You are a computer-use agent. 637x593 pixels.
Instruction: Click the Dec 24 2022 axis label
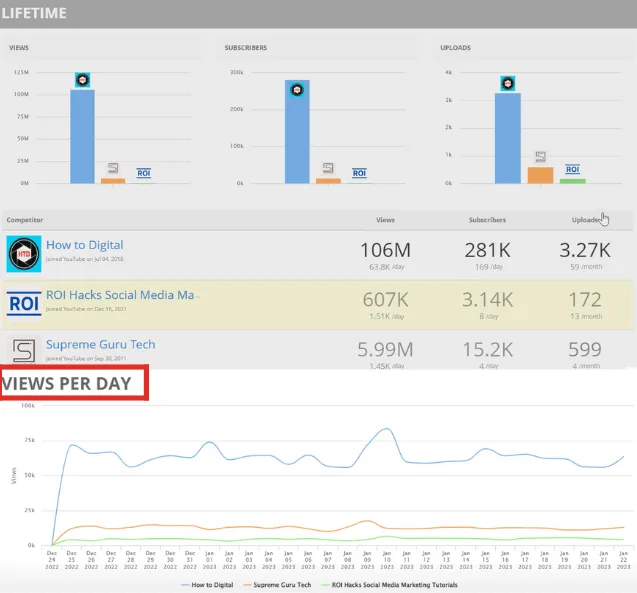[x=52, y=560]
